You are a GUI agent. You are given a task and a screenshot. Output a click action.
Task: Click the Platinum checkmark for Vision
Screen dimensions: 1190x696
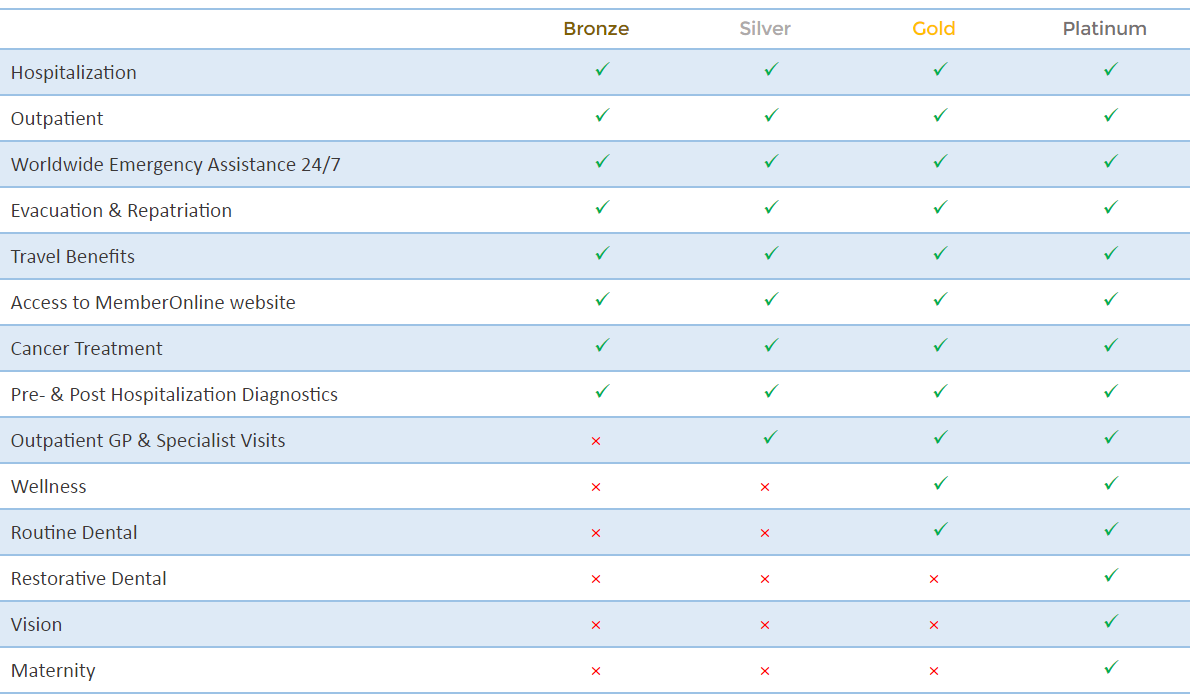pos(1111,622)
